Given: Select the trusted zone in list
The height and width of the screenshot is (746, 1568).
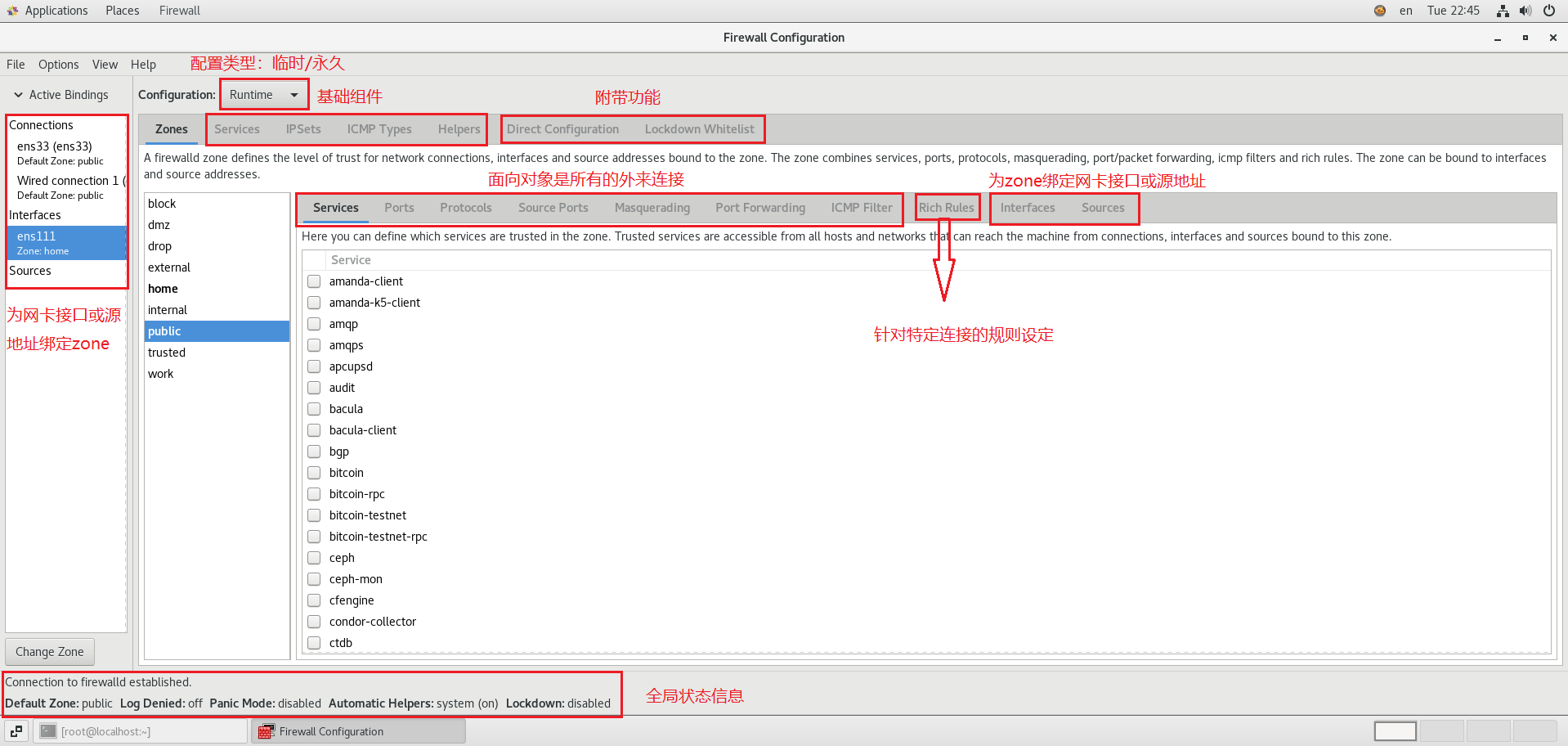Looking at the screenshot, I should click(167, 353).
